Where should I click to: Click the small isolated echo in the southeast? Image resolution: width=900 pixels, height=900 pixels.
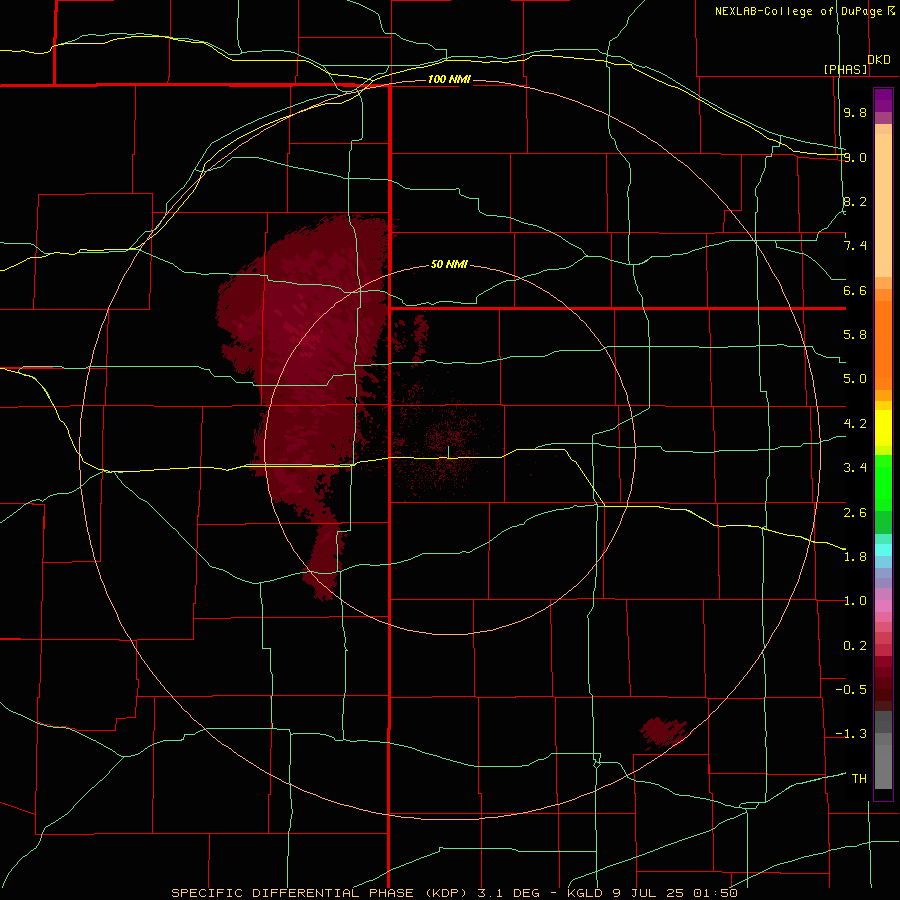[663, 732]
